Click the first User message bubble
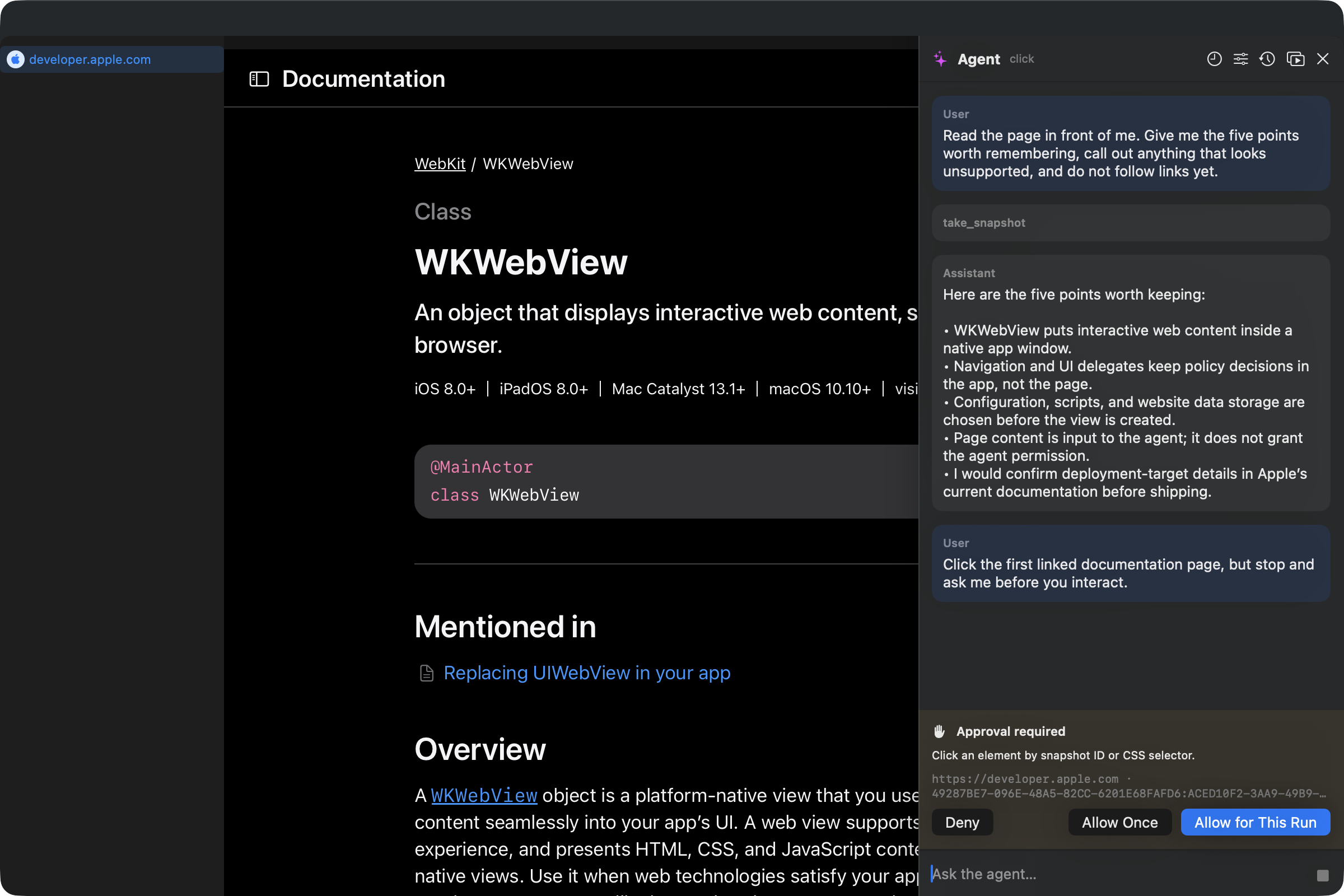The width and height of the screenshot is (1344, 896). [1131, 143]
